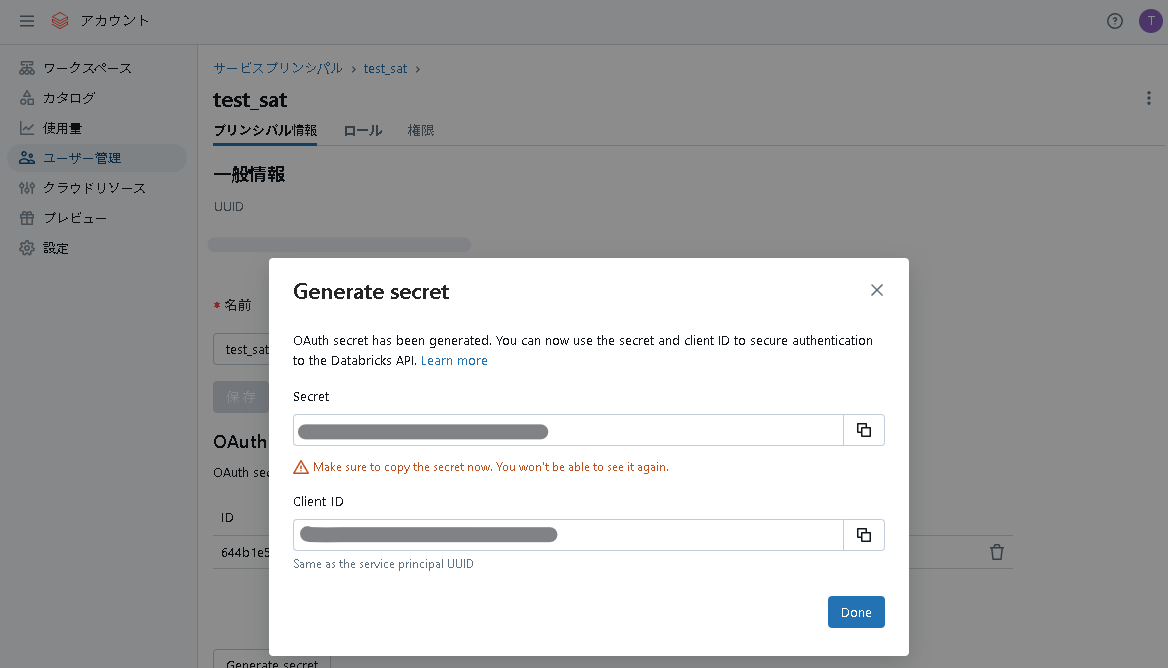Click the Databricks logo icon

coord(60,21)
